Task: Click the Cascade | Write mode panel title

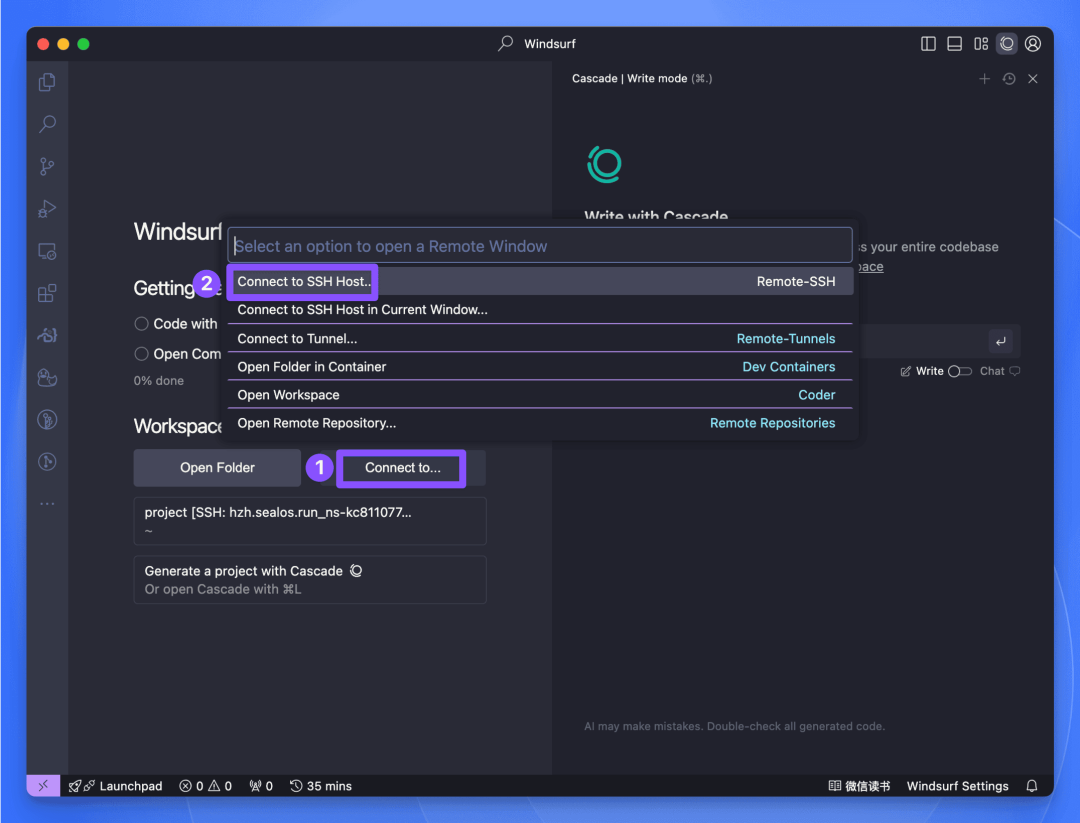Action: click(642, 79)
